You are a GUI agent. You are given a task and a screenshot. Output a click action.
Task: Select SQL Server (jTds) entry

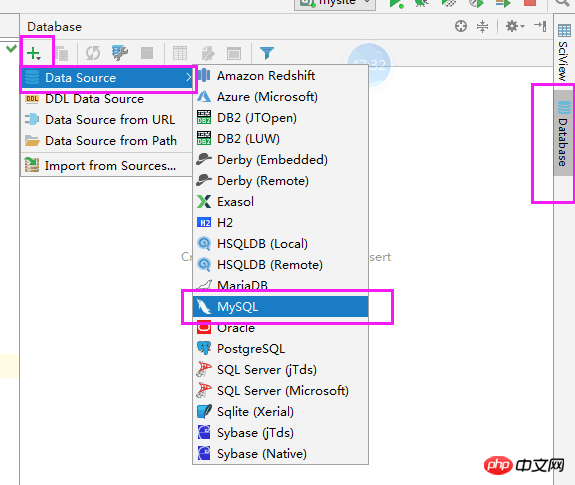(281, 370)
